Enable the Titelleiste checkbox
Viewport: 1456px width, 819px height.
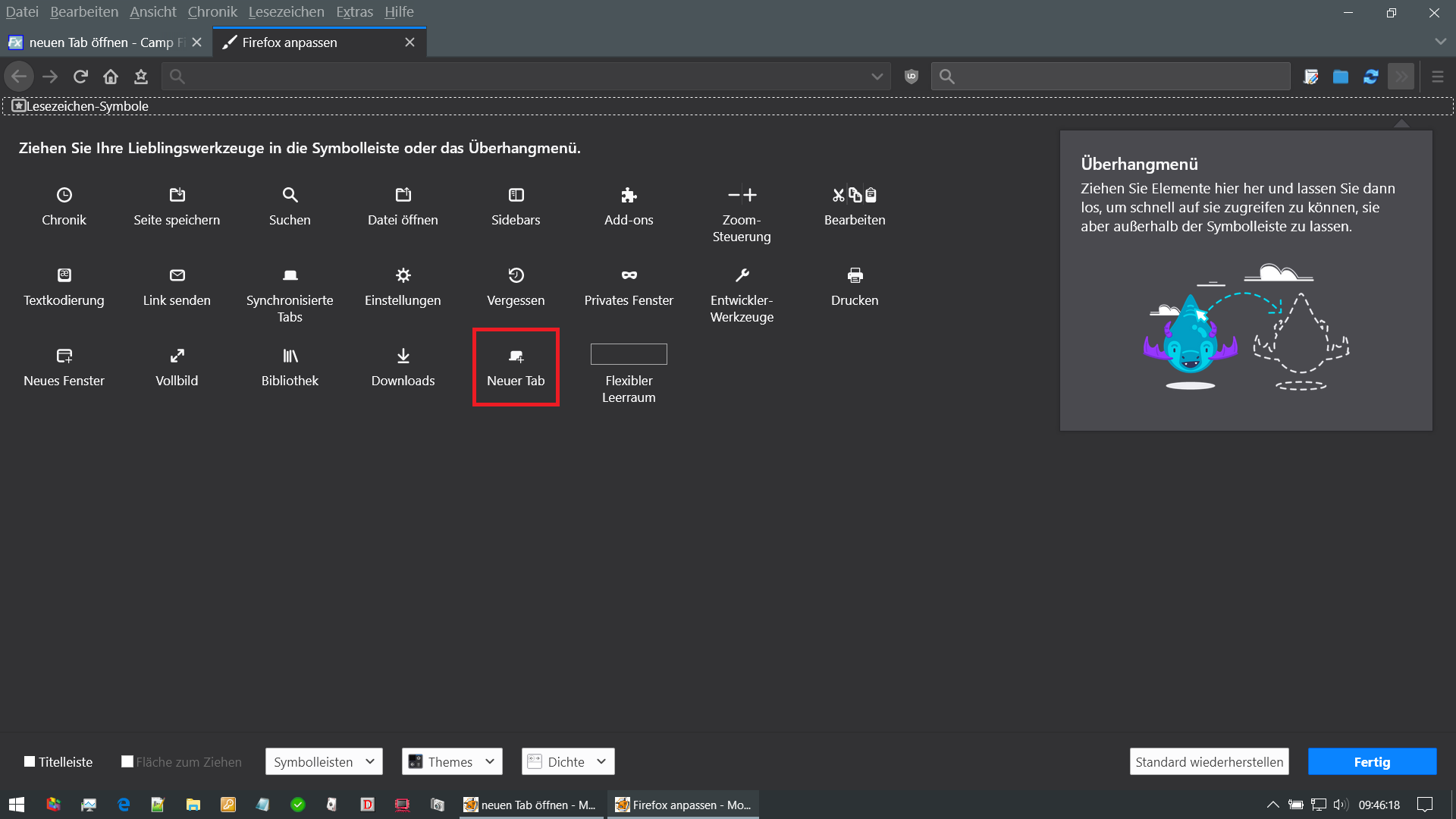(x=30, y=761)
